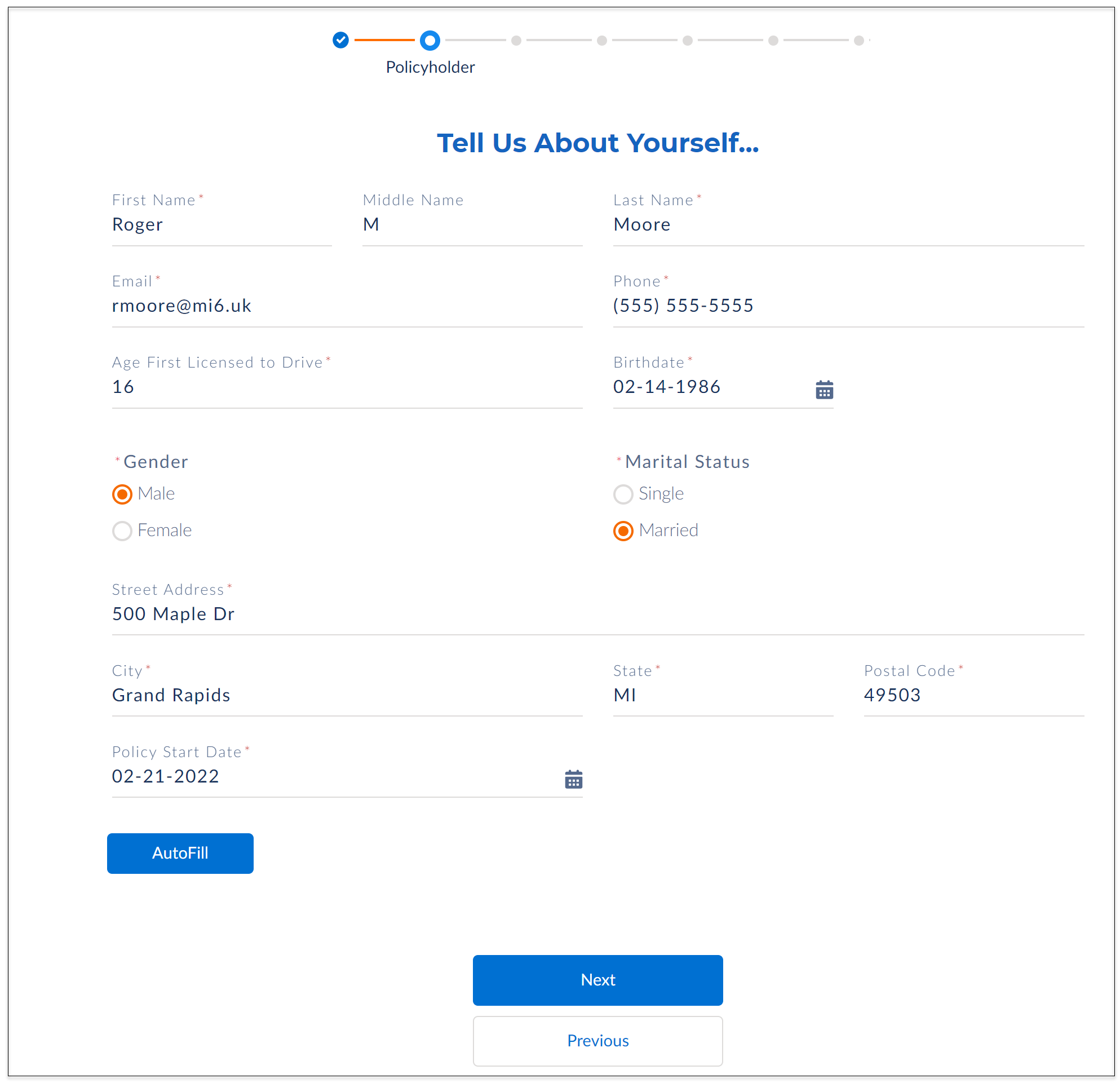Edit the Last Name field containing Moore
This screenshot has width=1120, height=1083.
[848, 224]
